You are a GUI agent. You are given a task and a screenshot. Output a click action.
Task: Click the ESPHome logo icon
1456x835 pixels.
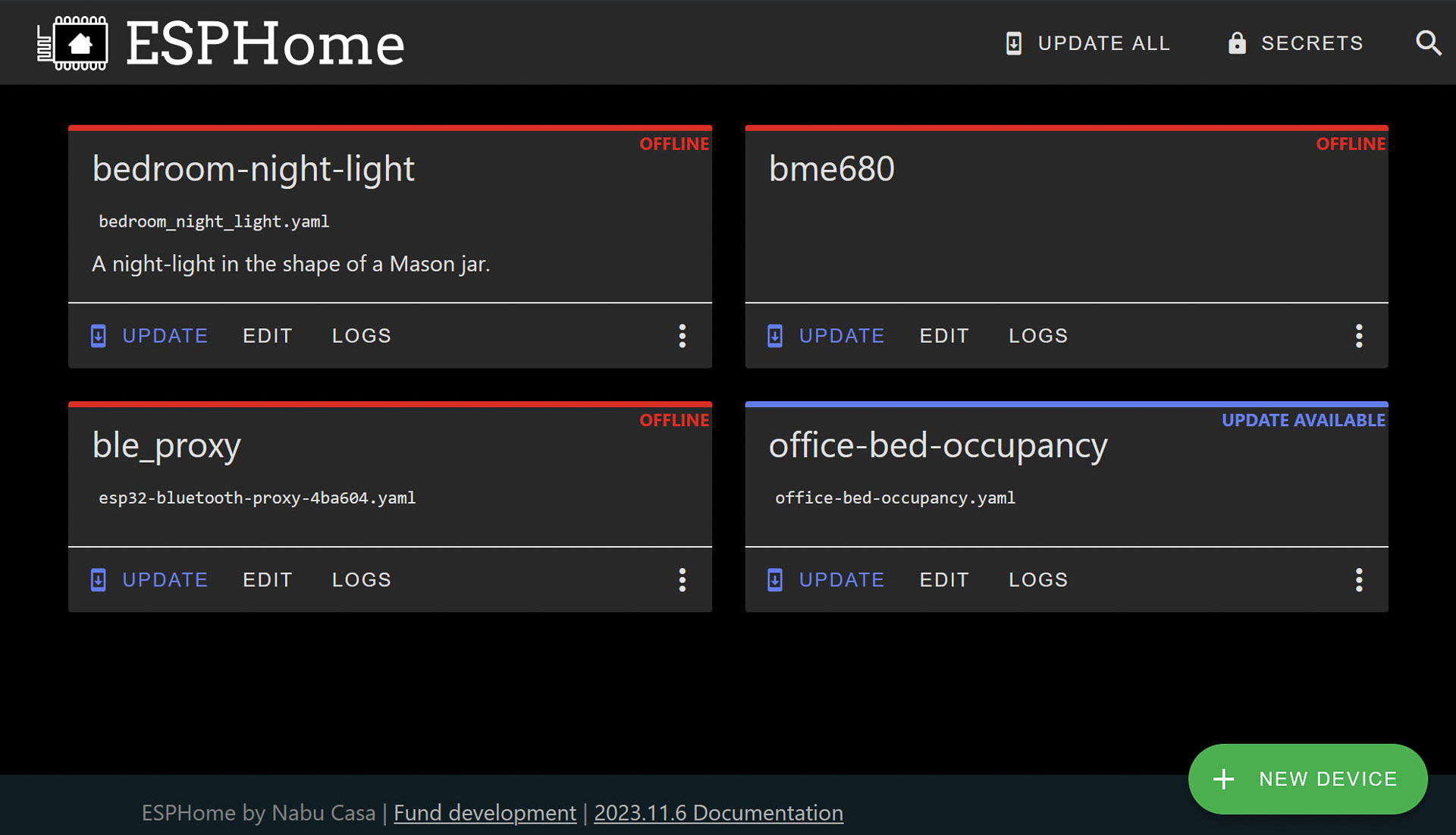tap(74, 42)
